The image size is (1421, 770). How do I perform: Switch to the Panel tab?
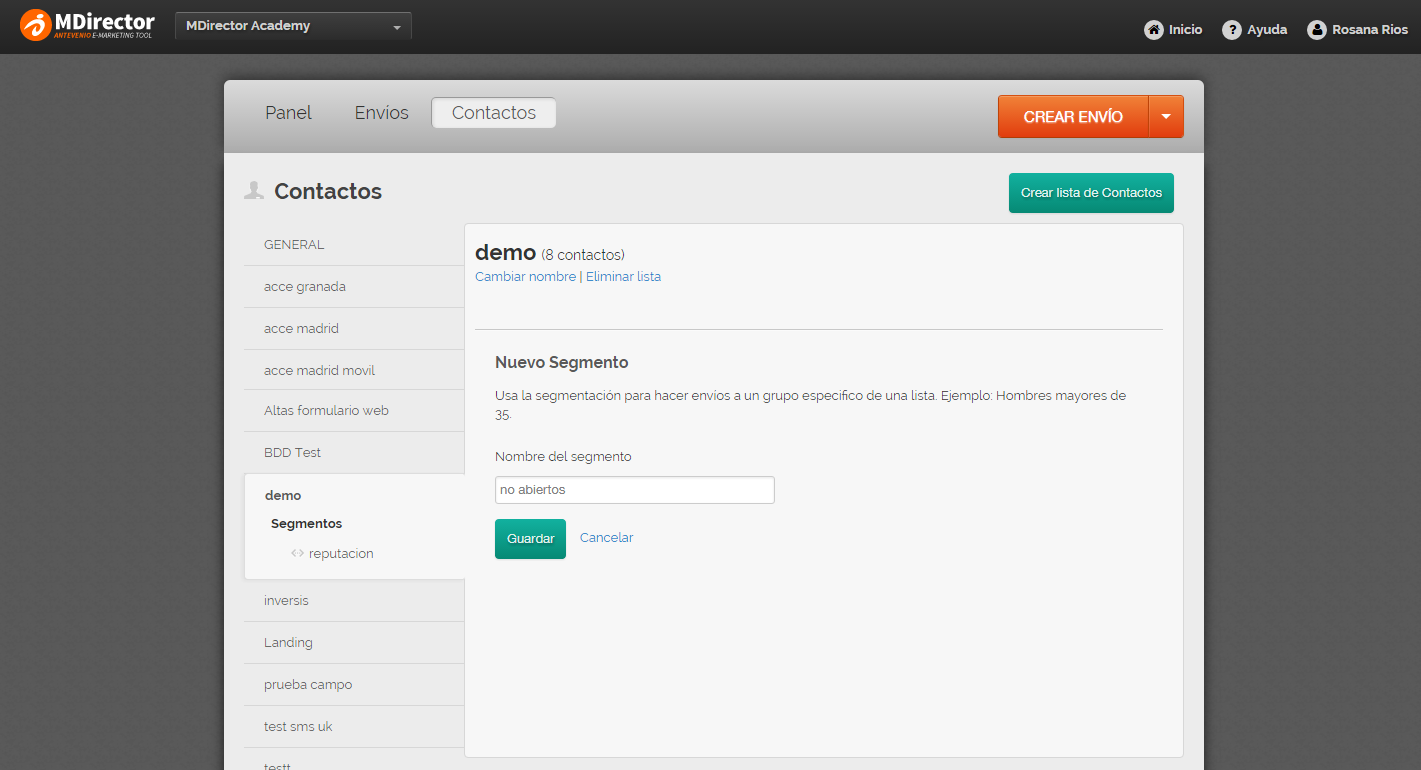tap(288, 113)
